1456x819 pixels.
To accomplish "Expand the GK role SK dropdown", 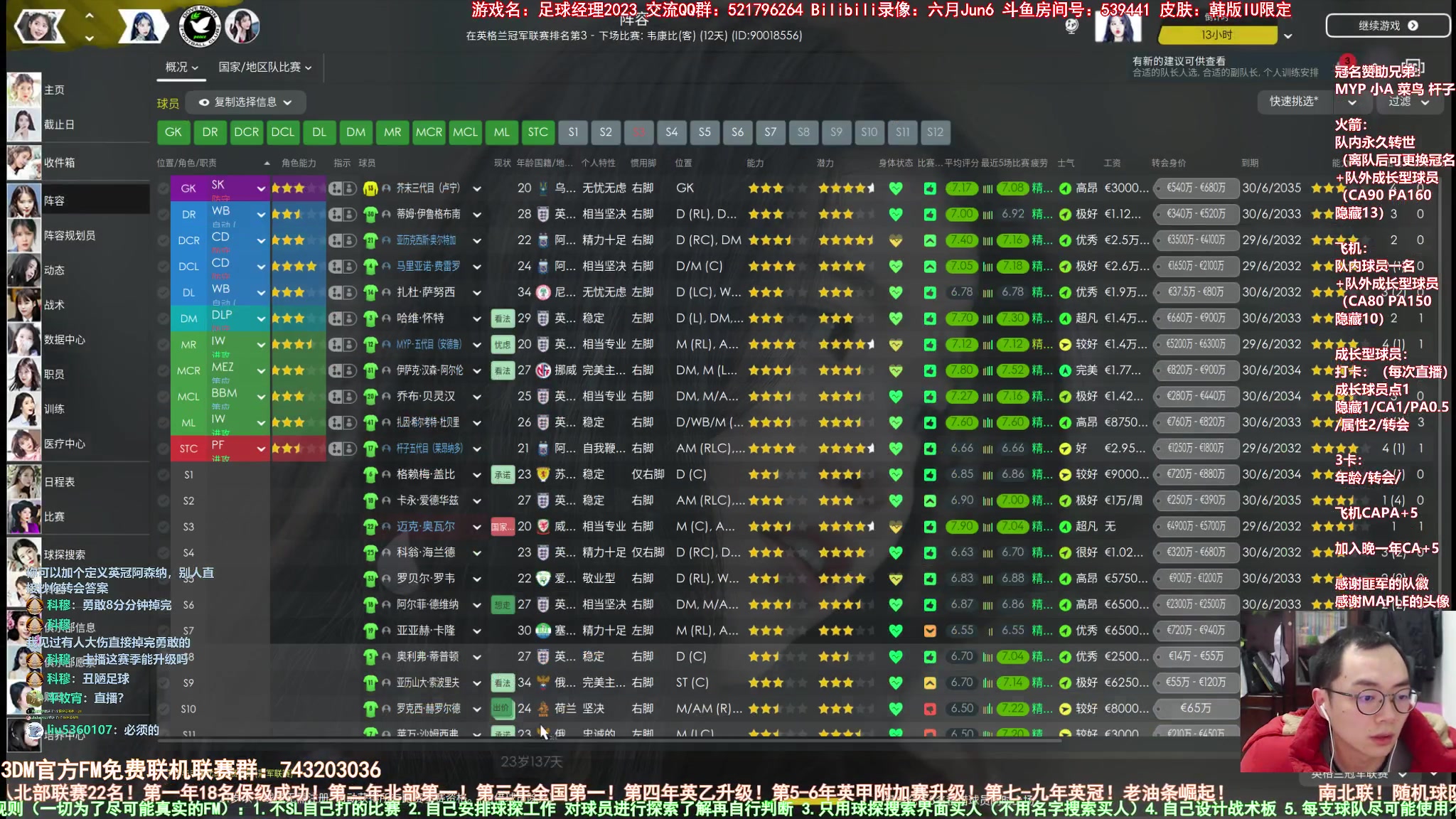I will (x=261, y=188).
